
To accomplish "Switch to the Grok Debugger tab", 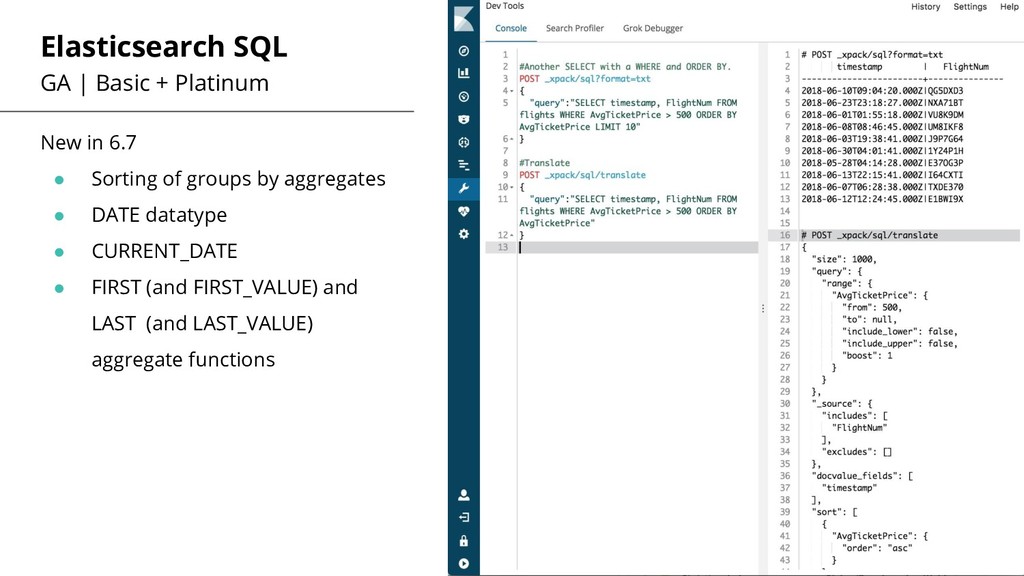I will (x=652, y=28).
